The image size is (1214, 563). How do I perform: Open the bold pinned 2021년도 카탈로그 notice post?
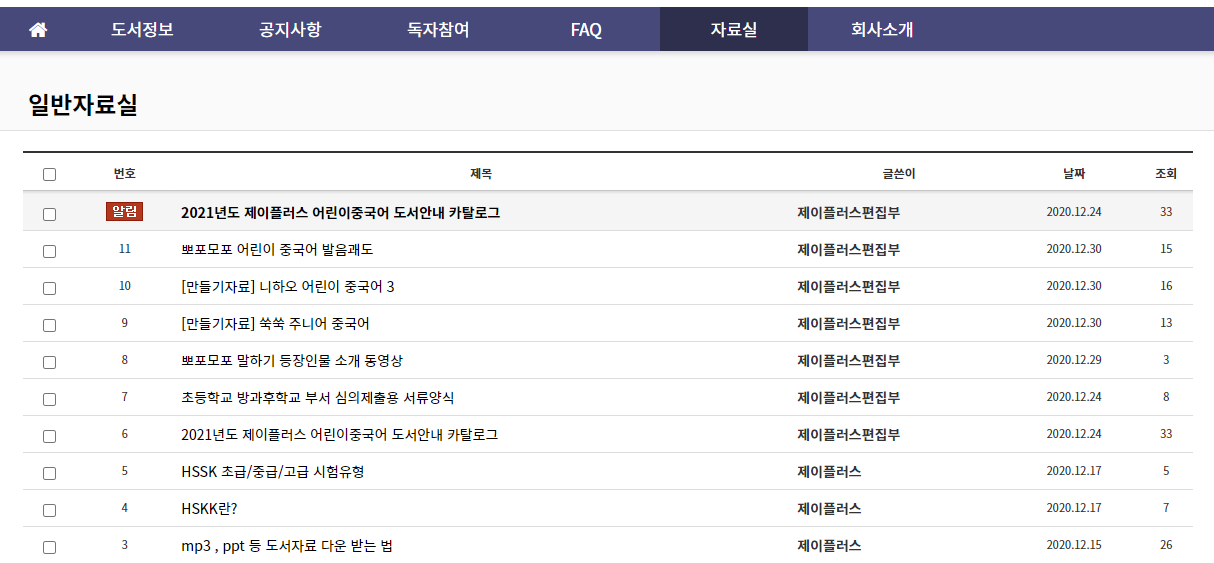coord(340,213)
